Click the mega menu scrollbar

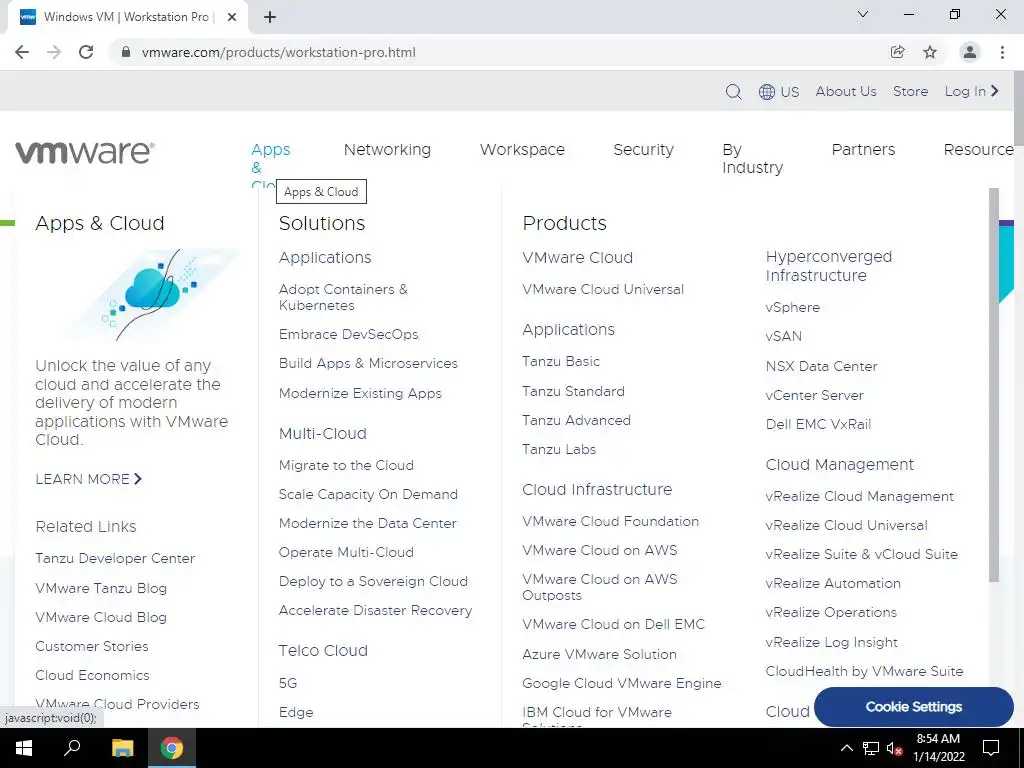click(x=994, y=385)
